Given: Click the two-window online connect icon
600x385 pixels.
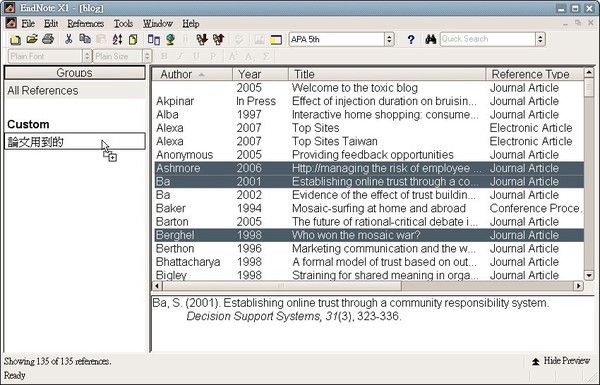Looking at the screenshot, I should [x=153, y=39].
